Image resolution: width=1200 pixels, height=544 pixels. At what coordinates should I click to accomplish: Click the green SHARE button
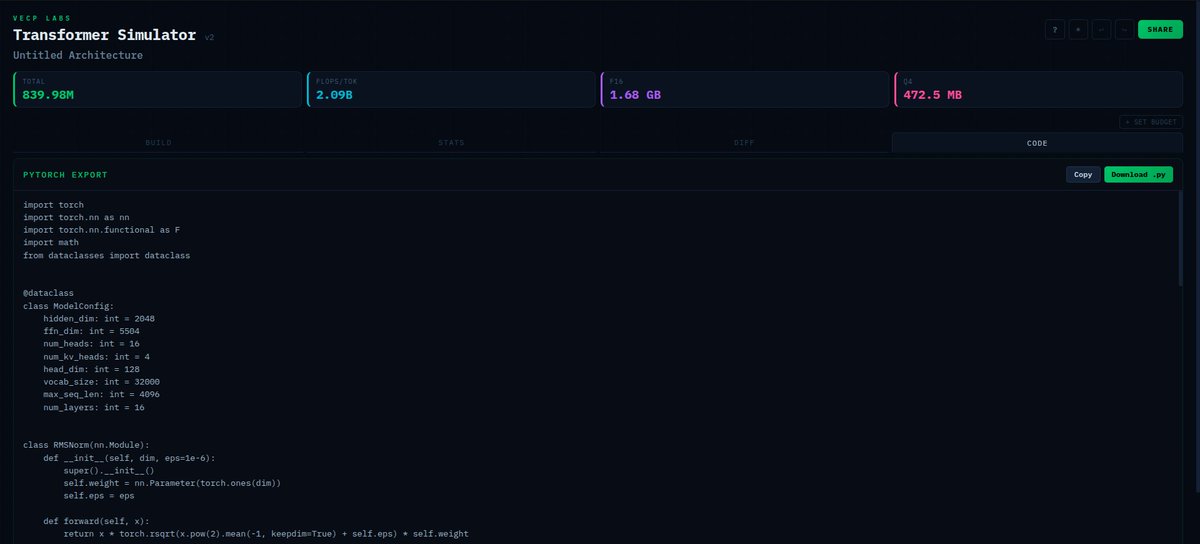(x=1160, y=30)
